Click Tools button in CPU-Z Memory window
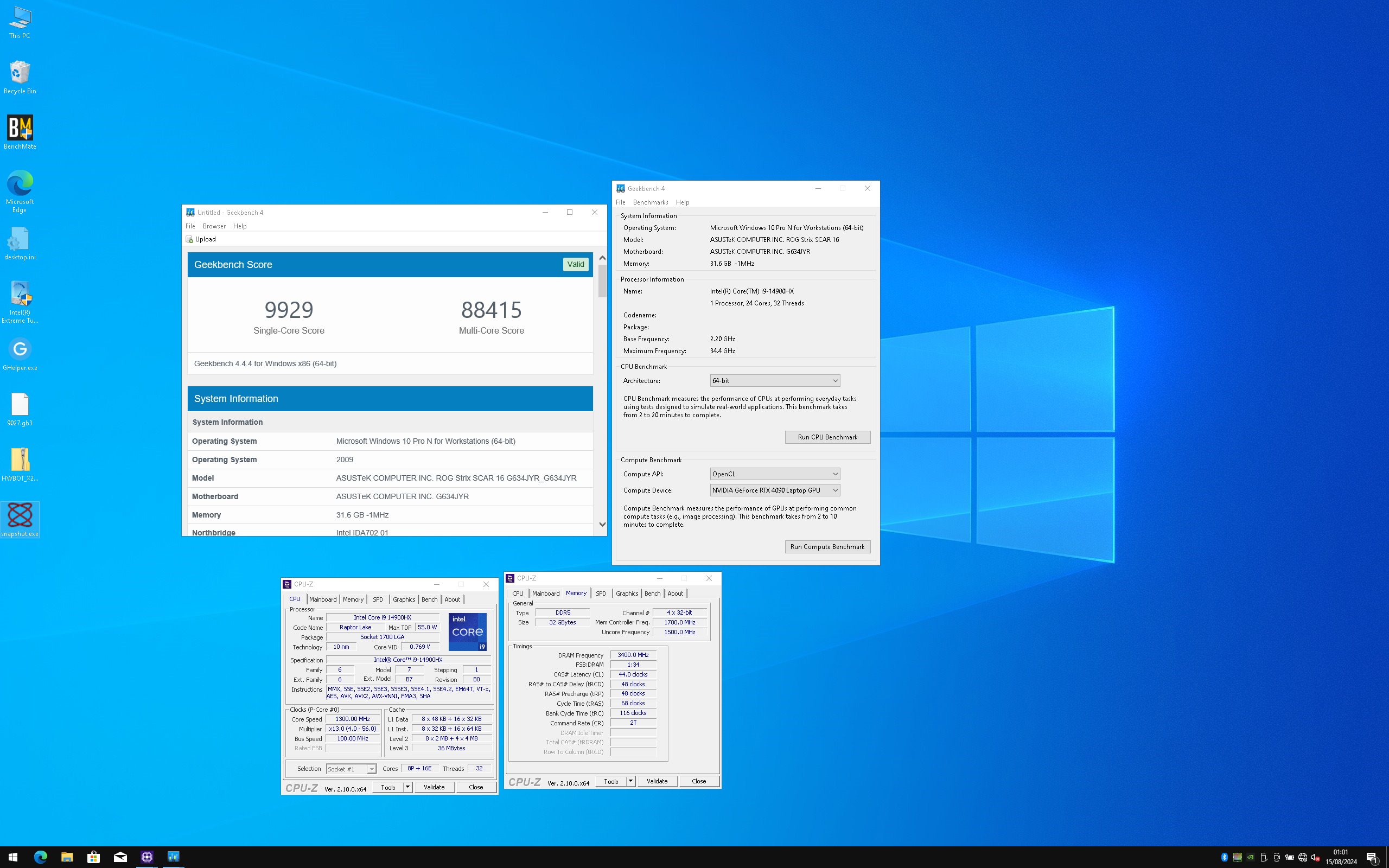Image resolution: width=1389 pixels, height=868 pixels. point(611,781)
